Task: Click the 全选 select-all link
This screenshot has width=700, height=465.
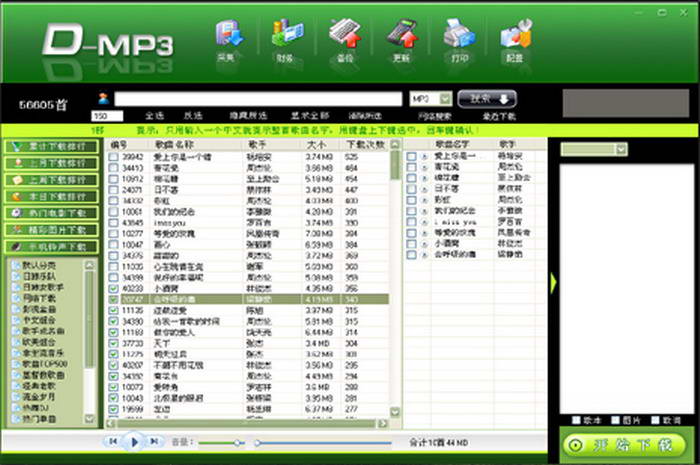Action: point(154,116)
